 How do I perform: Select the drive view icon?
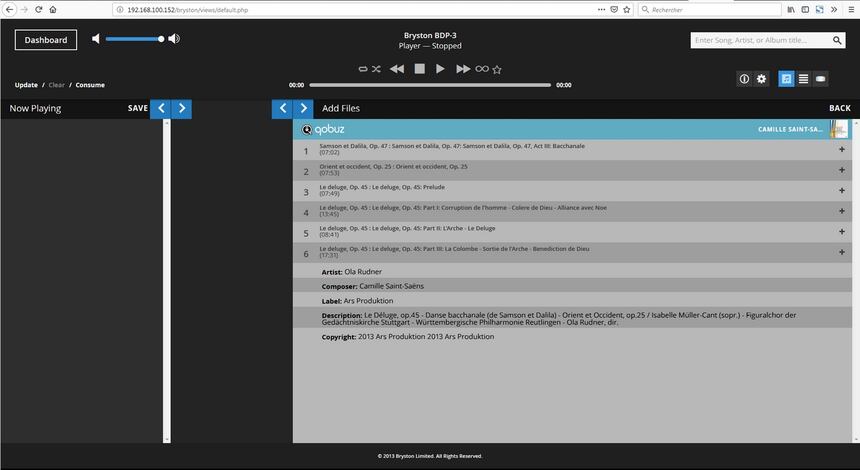pos(821,79)
